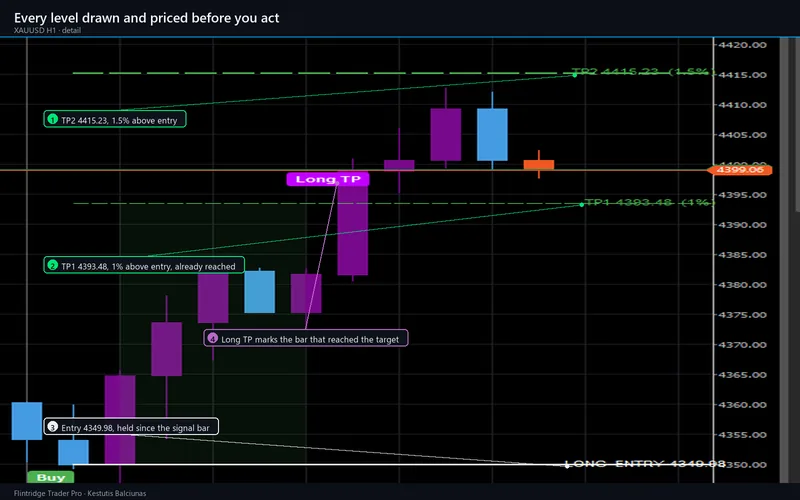Click the 4390.00 price axis label
This screenshot has height=500, width=800.
[742, 225]
